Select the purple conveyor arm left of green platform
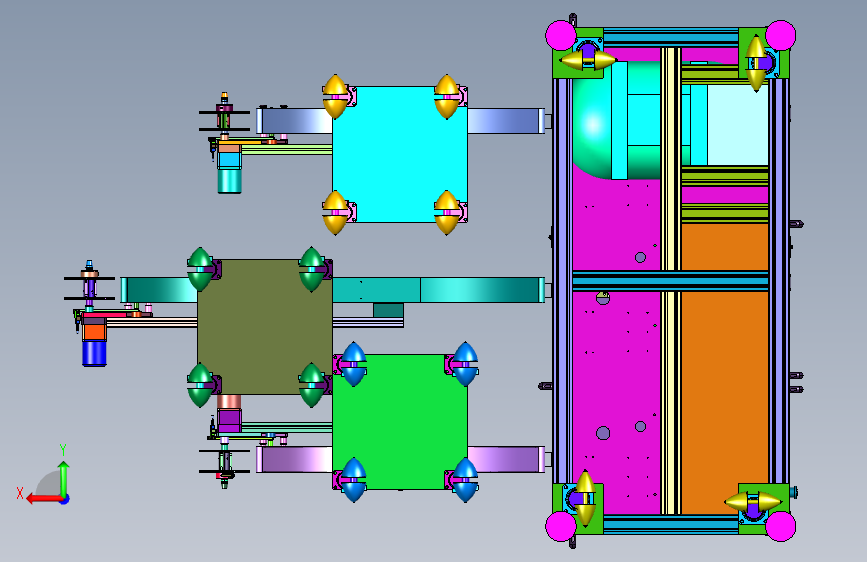 294,460
